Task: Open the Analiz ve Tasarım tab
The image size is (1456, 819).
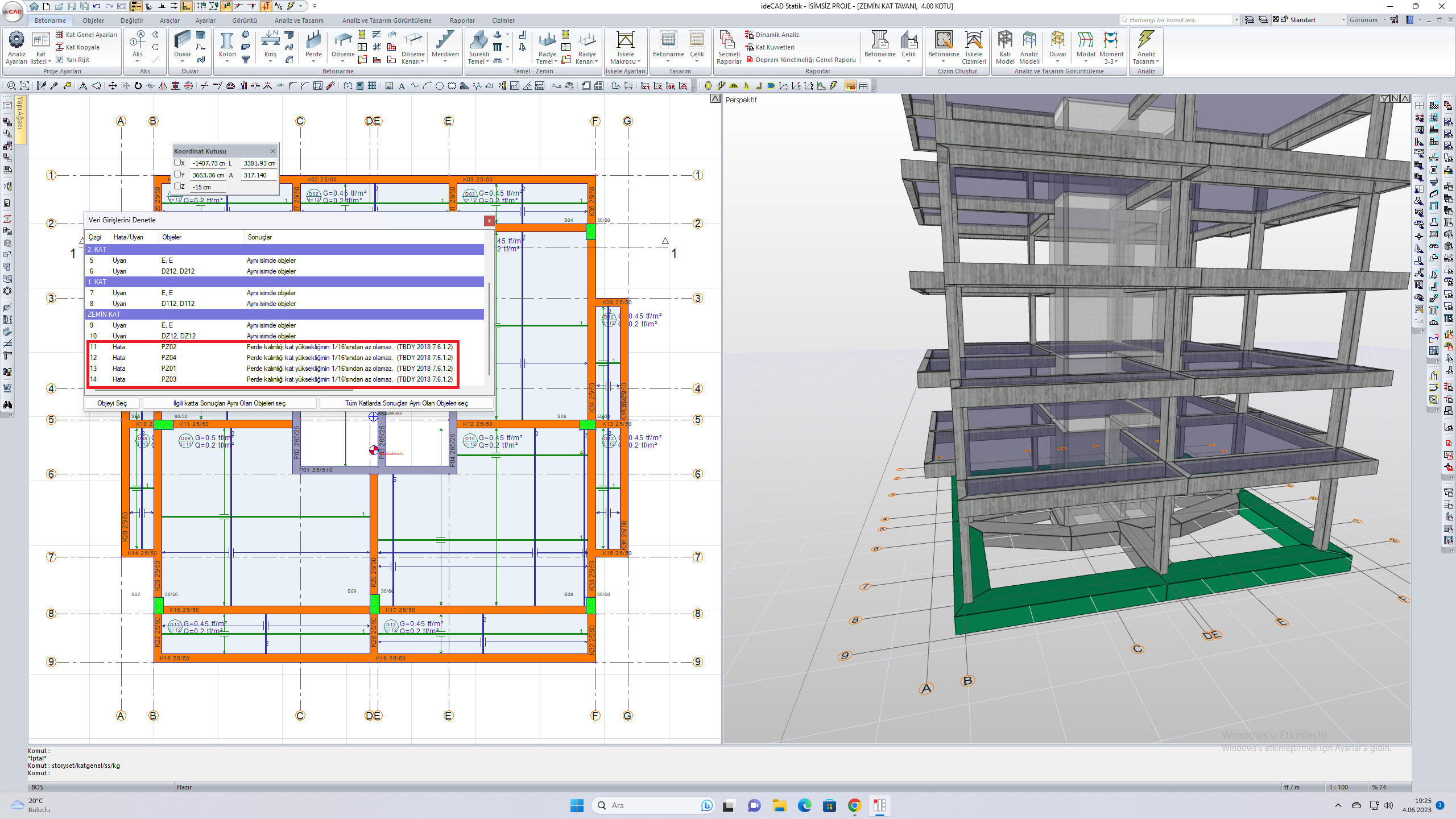Action: click(x=299, y=20)
